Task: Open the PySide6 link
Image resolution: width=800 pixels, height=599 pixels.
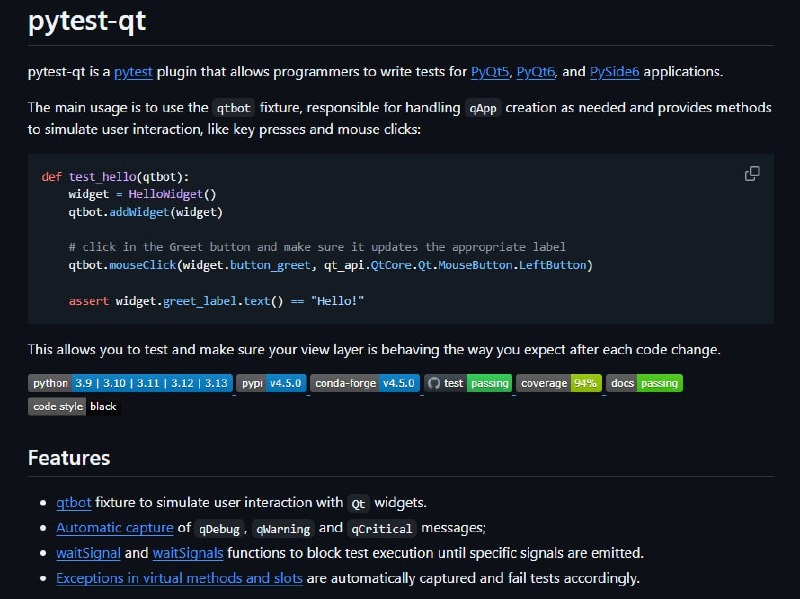Action: [x=614, y=71]
